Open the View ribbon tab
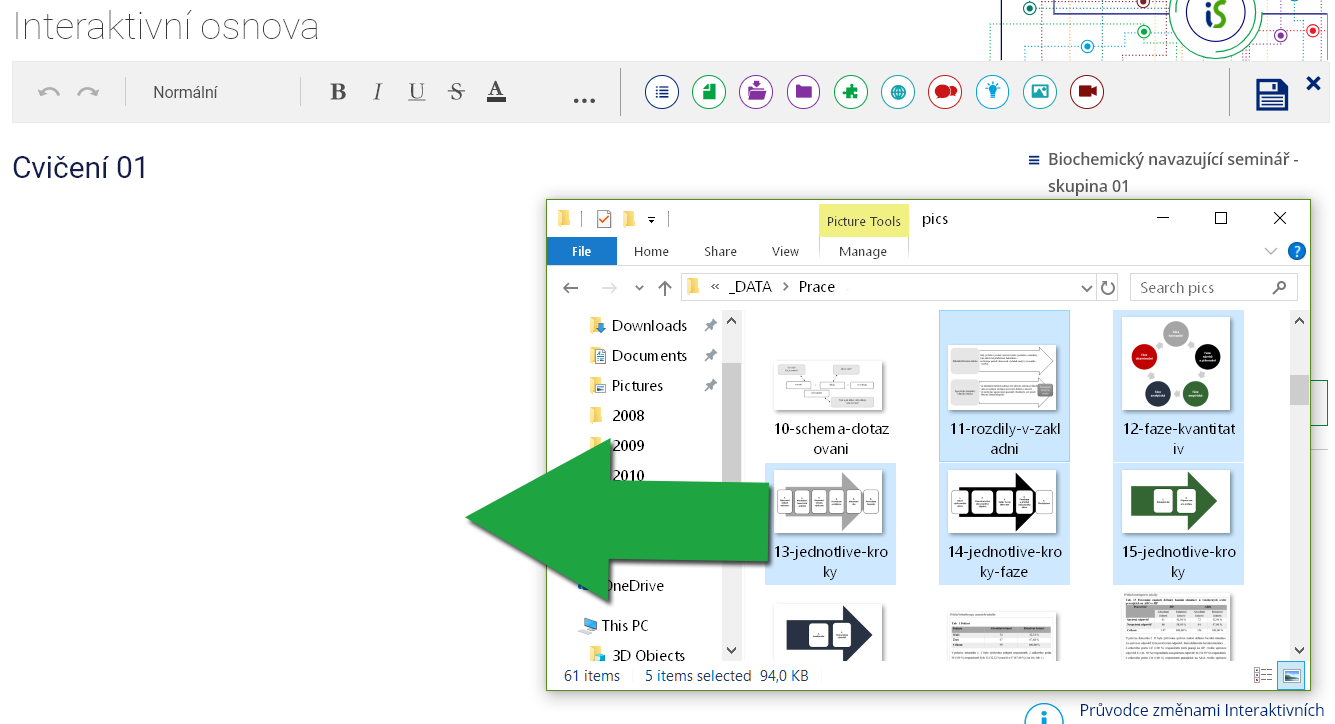 point(785,251)
